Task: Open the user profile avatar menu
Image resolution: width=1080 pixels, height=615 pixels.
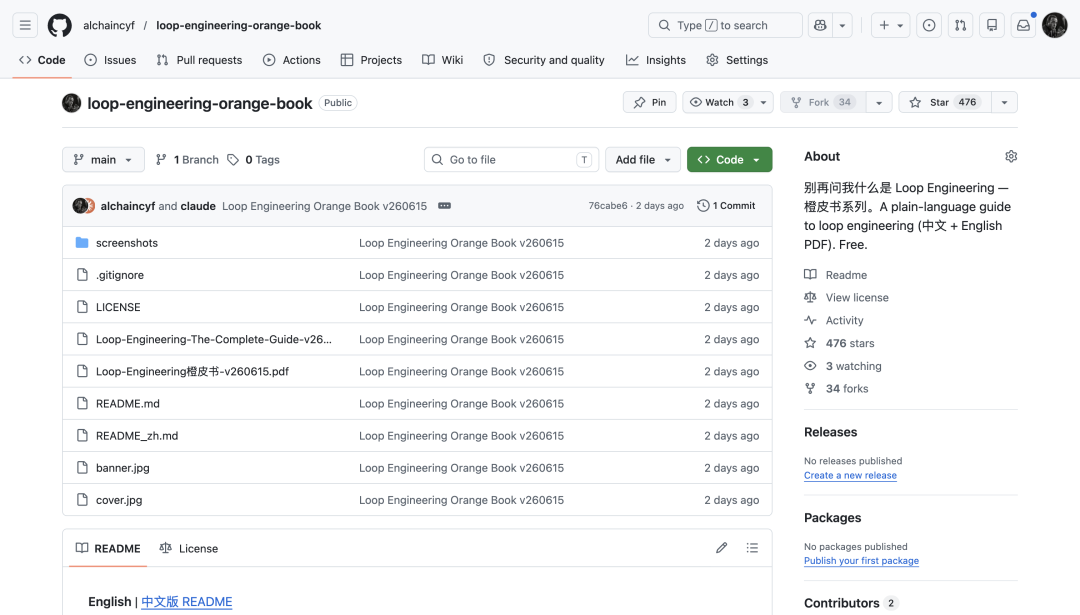Action: (1055, 25)
